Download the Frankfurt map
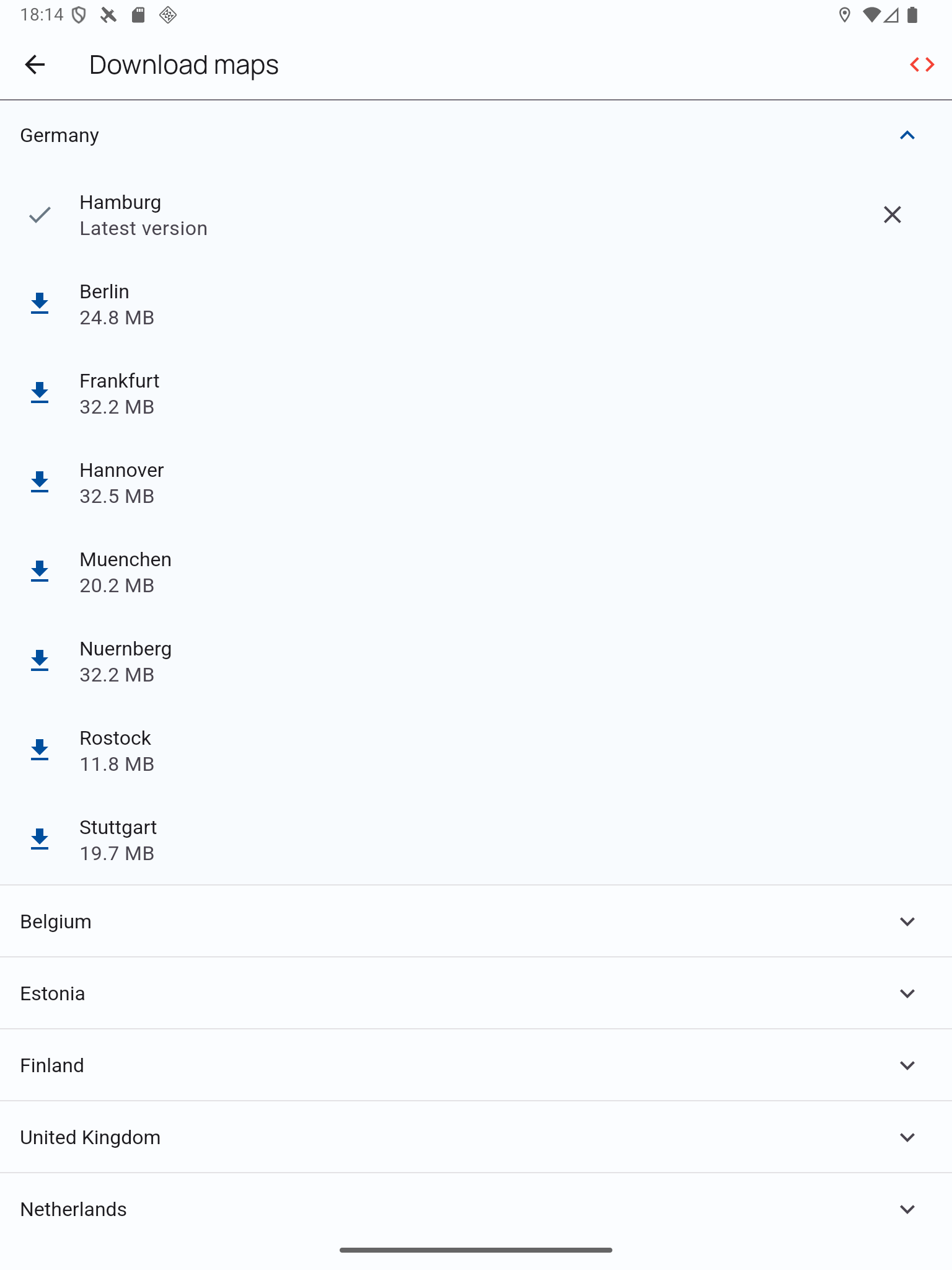 40,393
